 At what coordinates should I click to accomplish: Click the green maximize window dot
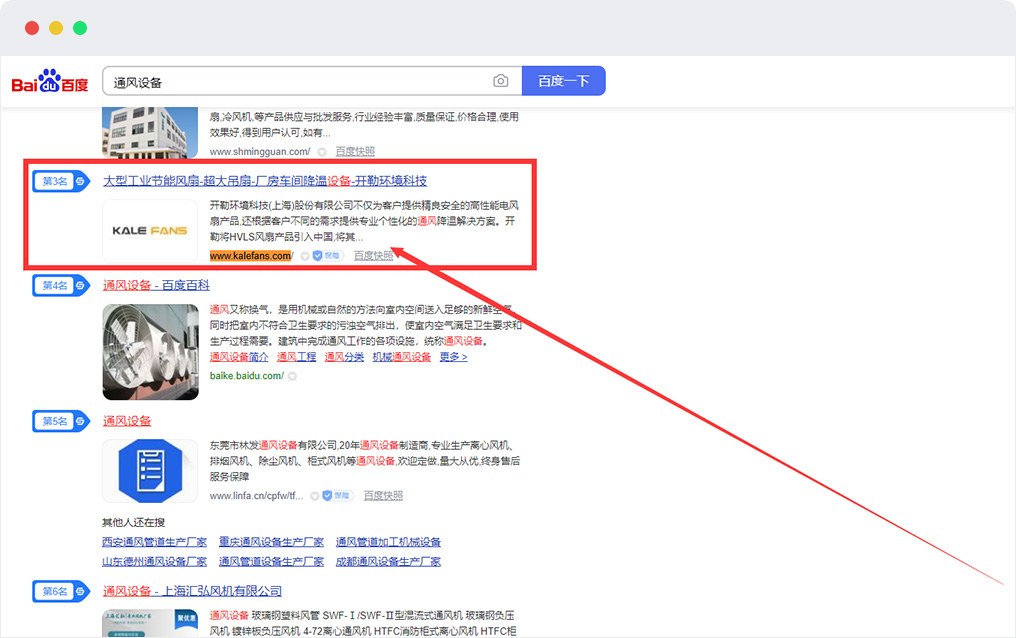pyautogui.click(x=80, y=28)
